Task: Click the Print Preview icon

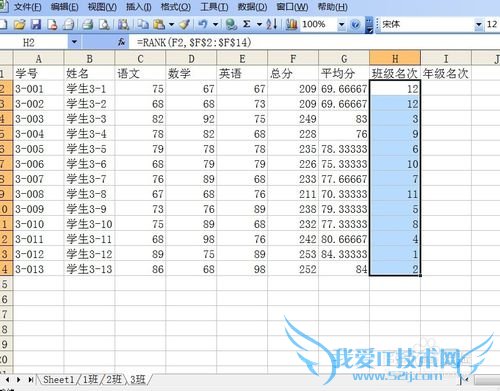Action: (x=104, y=24)
